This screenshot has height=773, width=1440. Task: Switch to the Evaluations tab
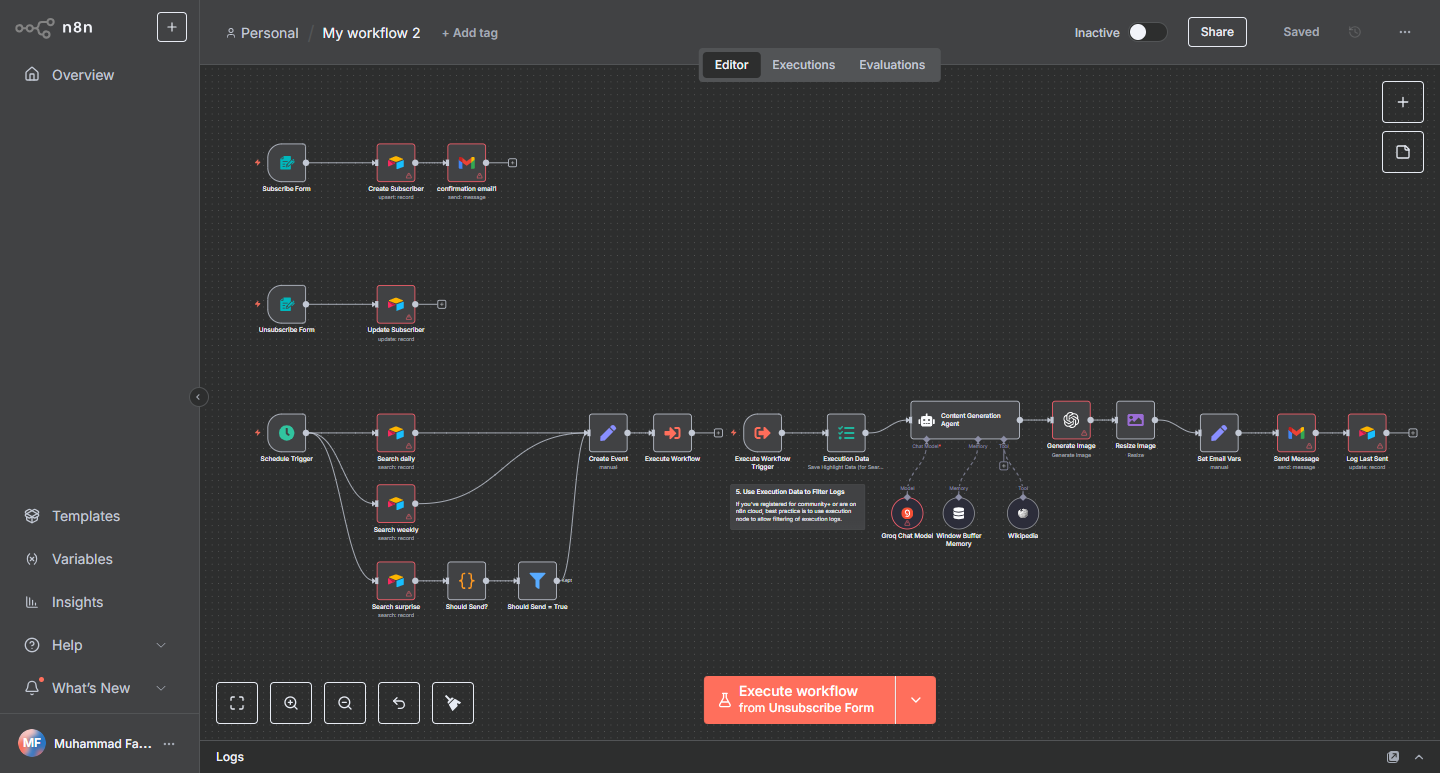point(892,65)
